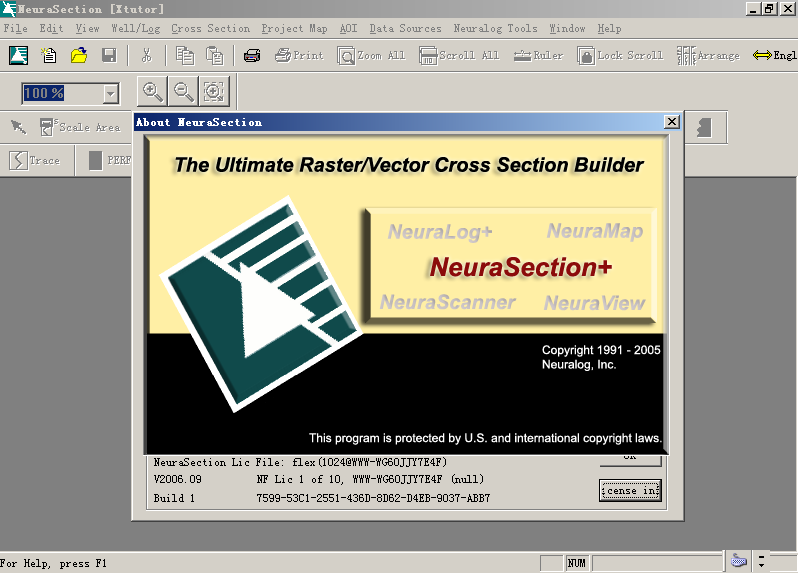Open the Help menu
This screenshot has height=574, width=798.
tap(609, 28)
